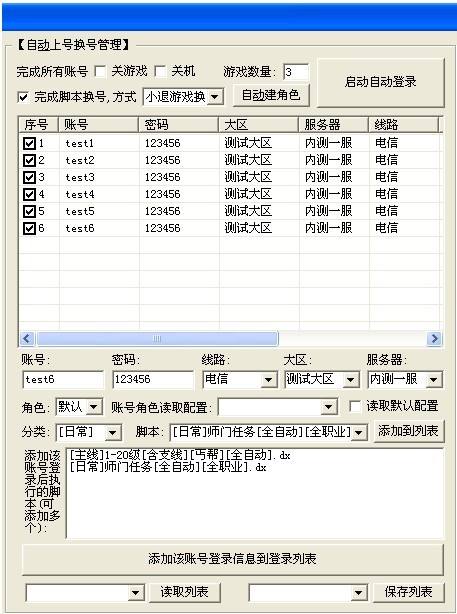Image resolution: width=457 pixels, height=614 pixels.
Task: Open the 线路 dropdown showing 电信
Action: coord(269,379)
